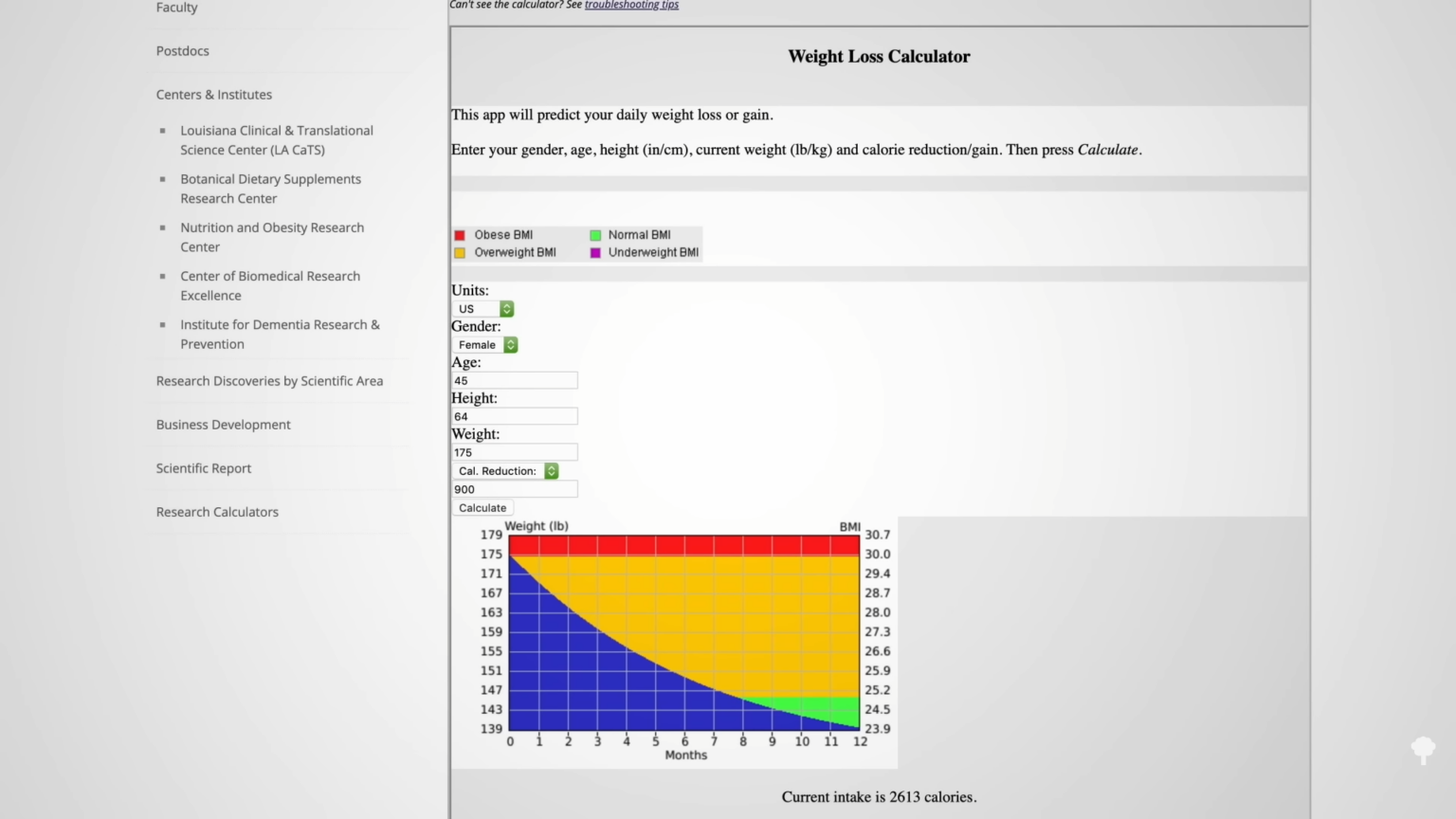Open Scientific Report menu item
This screenshot has height=819, width=1456.
pos(204,468)
